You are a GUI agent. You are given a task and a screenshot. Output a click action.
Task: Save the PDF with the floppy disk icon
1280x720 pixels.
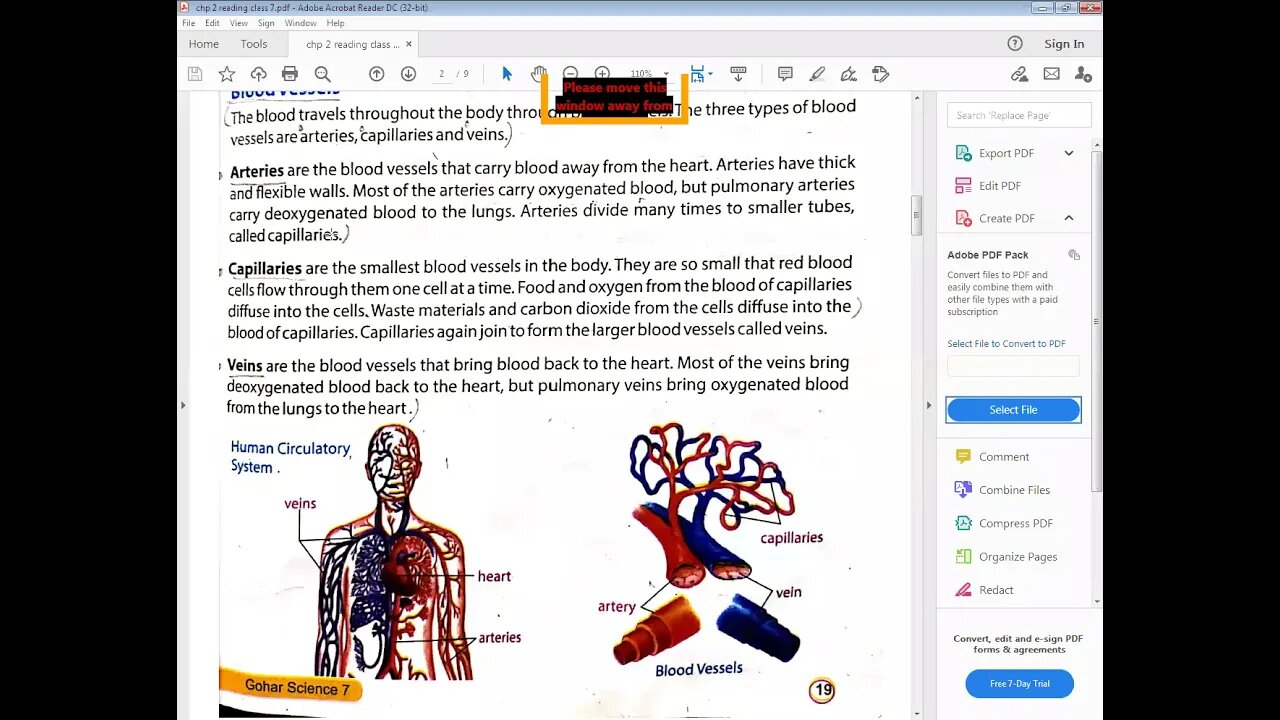coord(195,74)
